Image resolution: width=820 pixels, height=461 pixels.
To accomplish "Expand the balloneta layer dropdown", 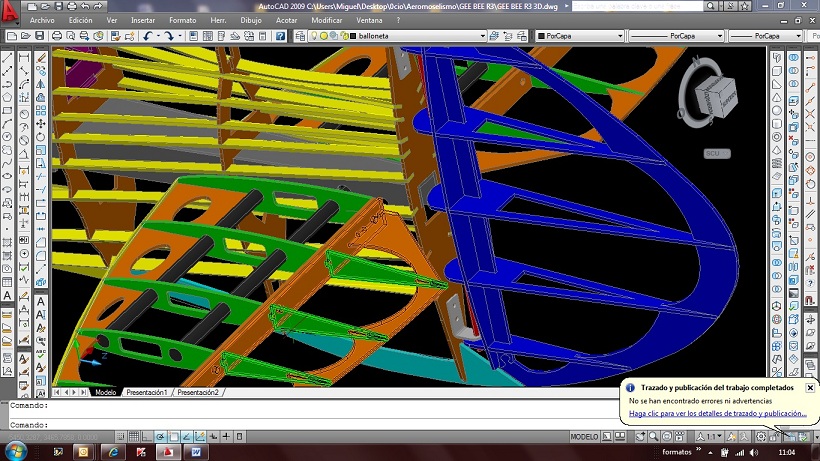I will pyautogui.click(x=482, y=36).
